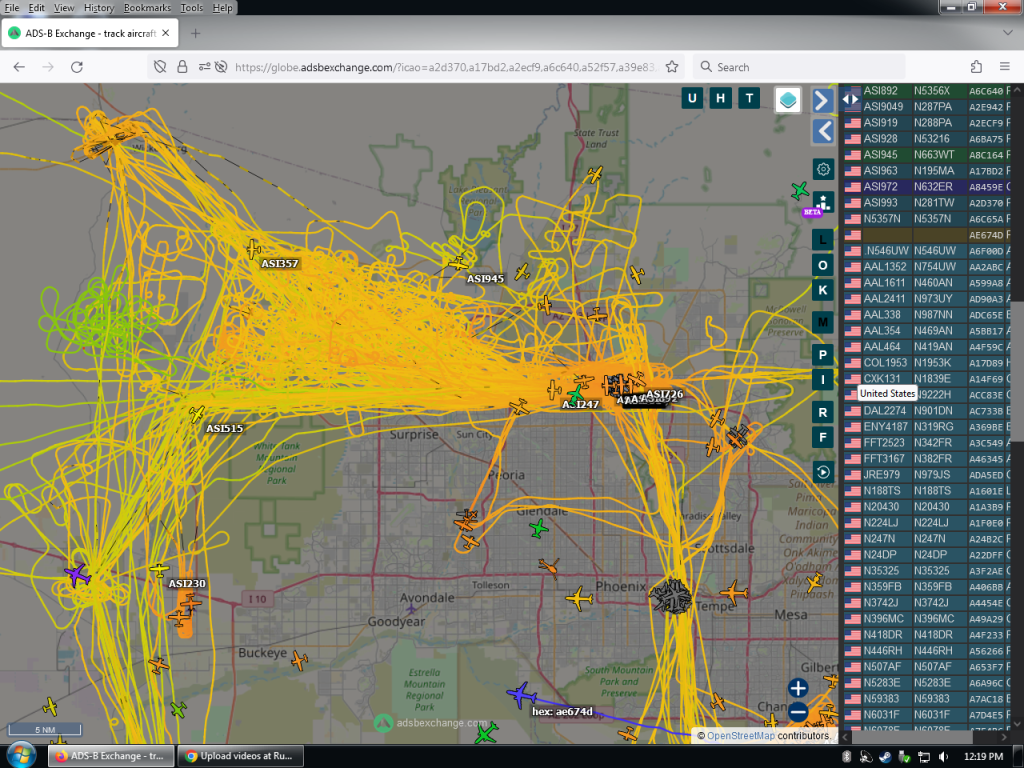Toggle sidebar width with double-arrow button
This screenshot has height=768, width=1024.
850,99
